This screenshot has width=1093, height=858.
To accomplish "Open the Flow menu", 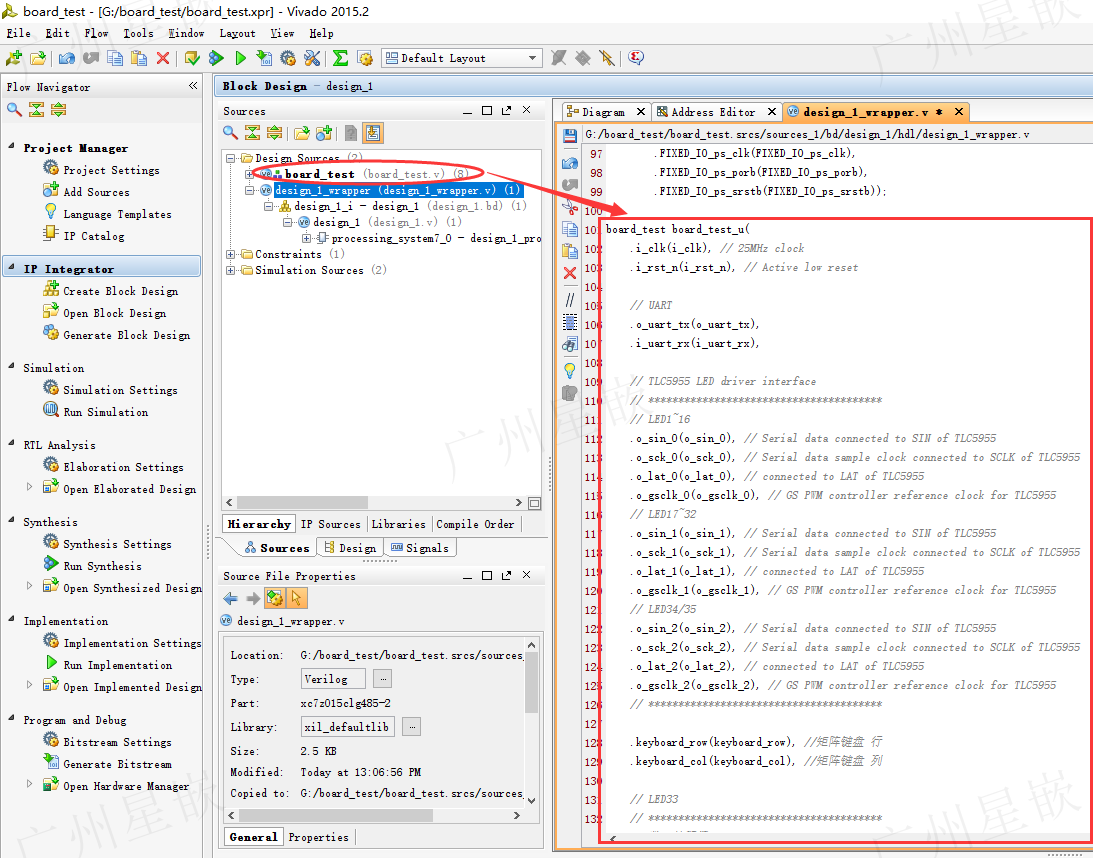I will point(96,33).
